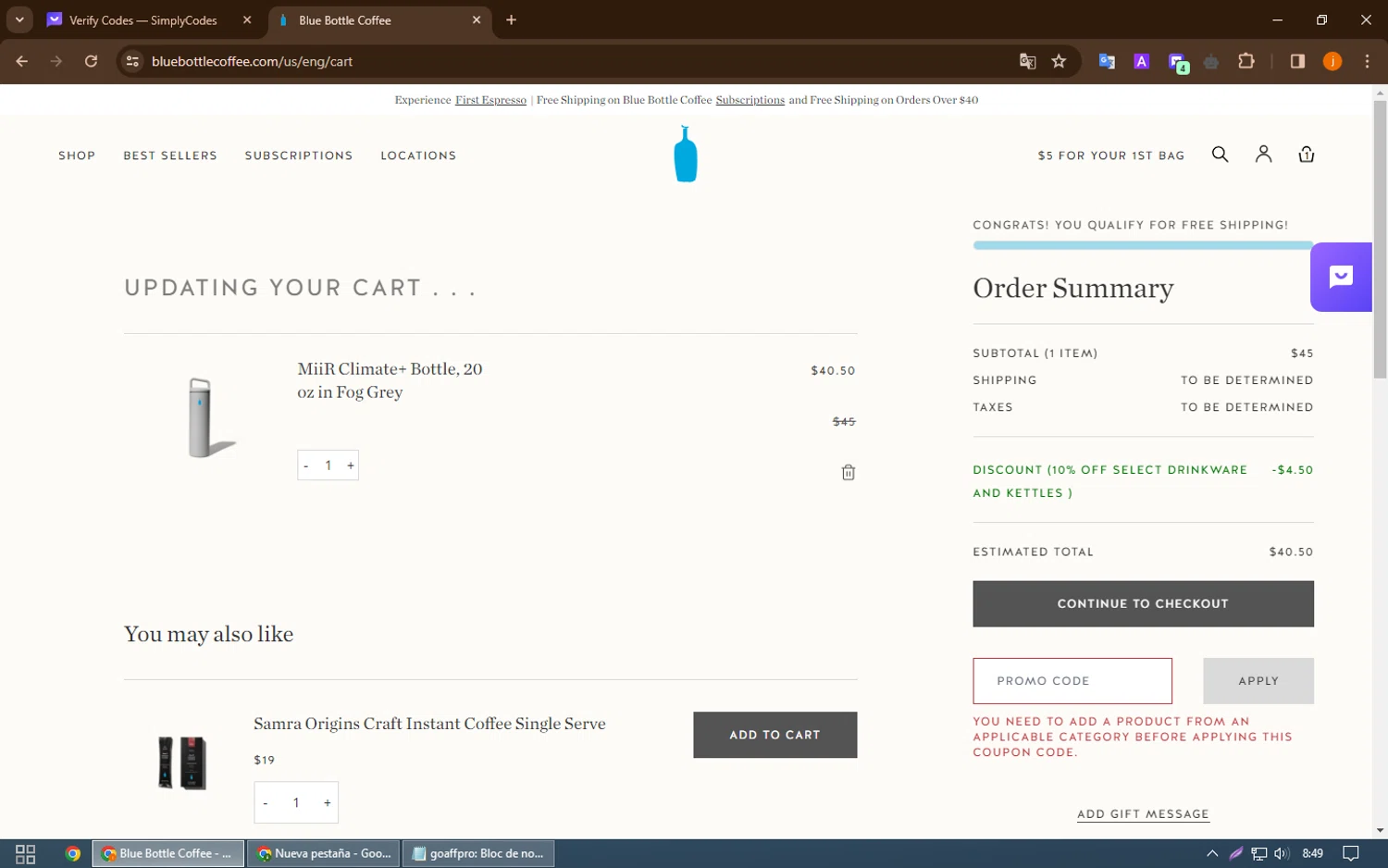Click the Blue Bottle logo
The width and height of the screenshot is (1388, 868).
[686, 154]
